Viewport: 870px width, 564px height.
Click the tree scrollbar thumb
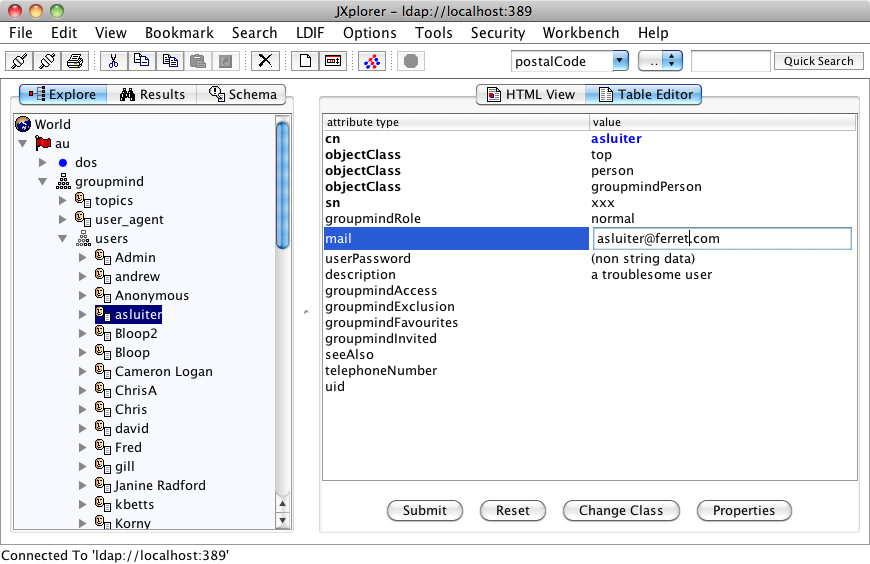coord(282,185)
